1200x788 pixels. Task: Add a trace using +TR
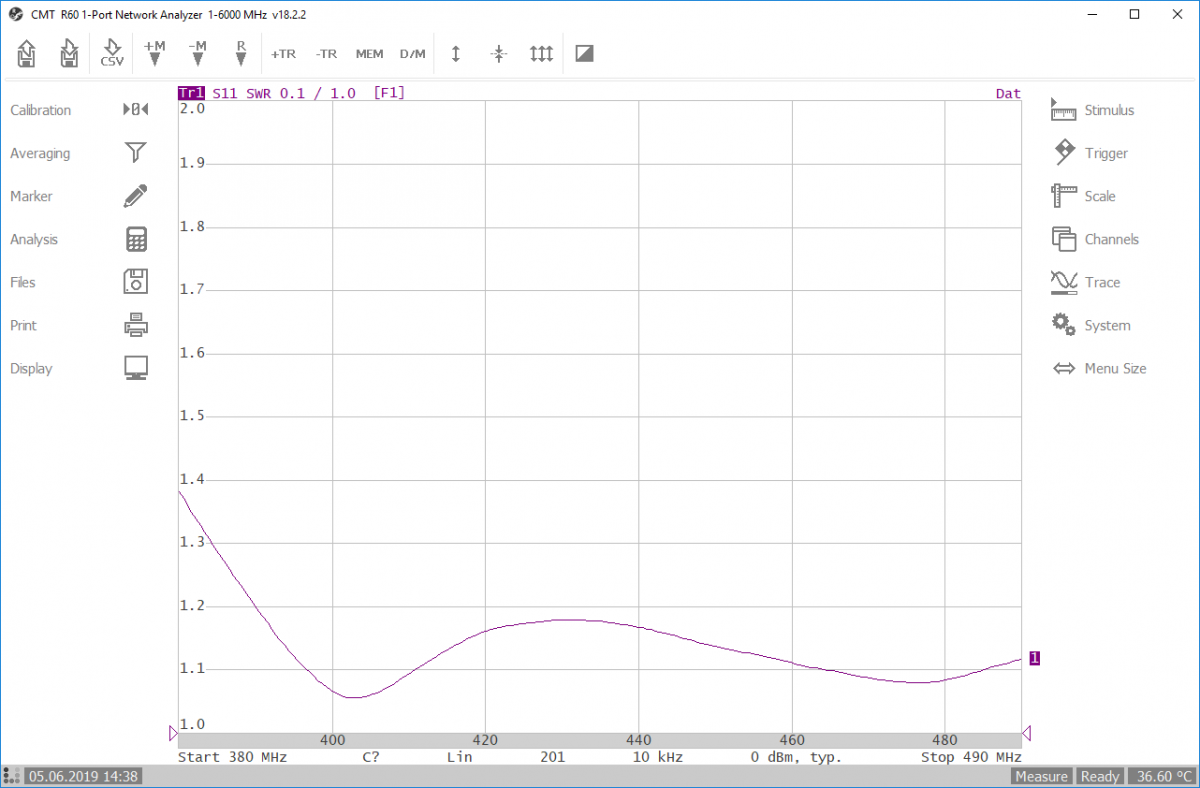pos(284,54)
